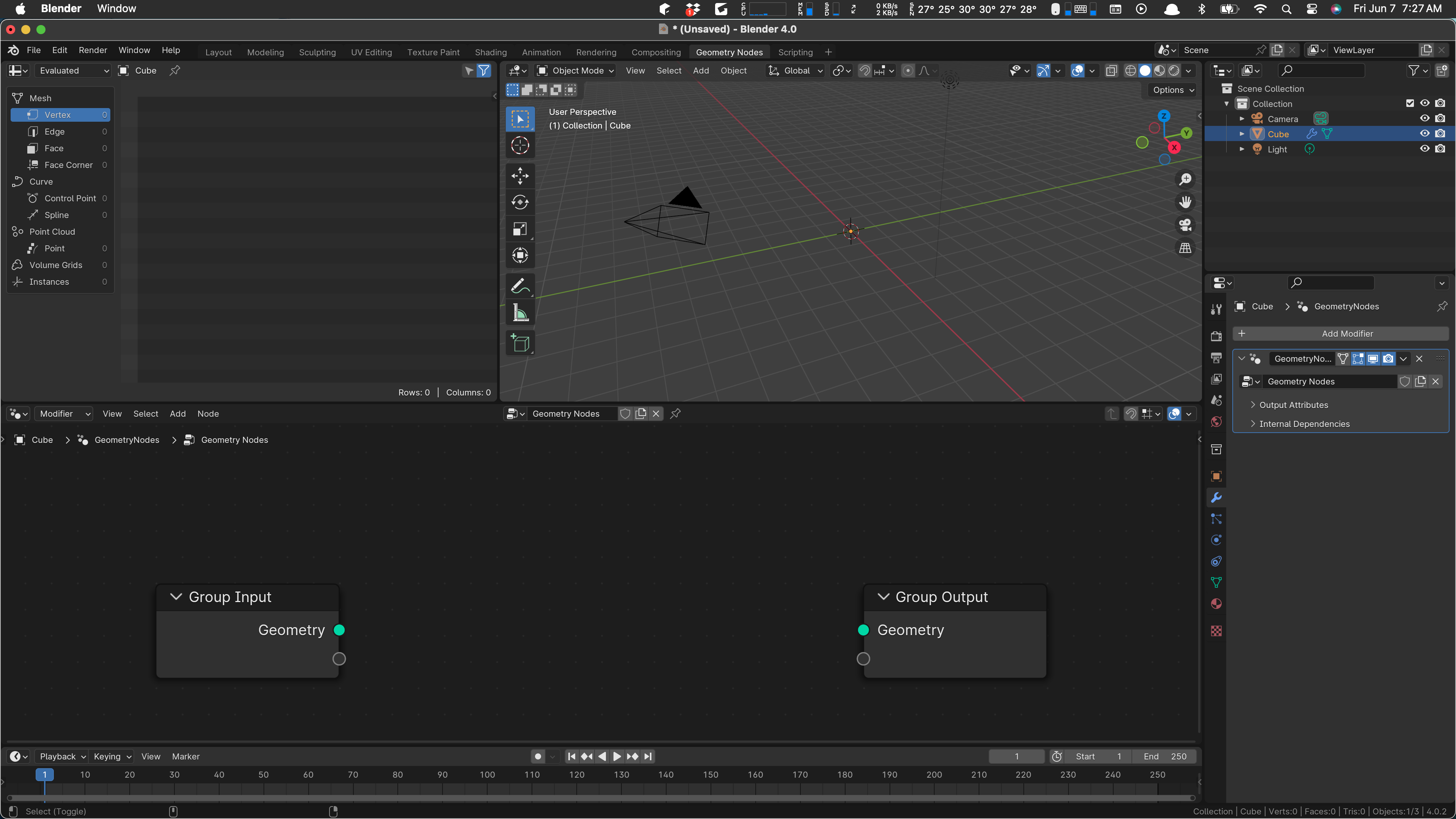Viewport: 1456px width, 819px height.
Task: Select the Scale tool
Action: point(519,229)
